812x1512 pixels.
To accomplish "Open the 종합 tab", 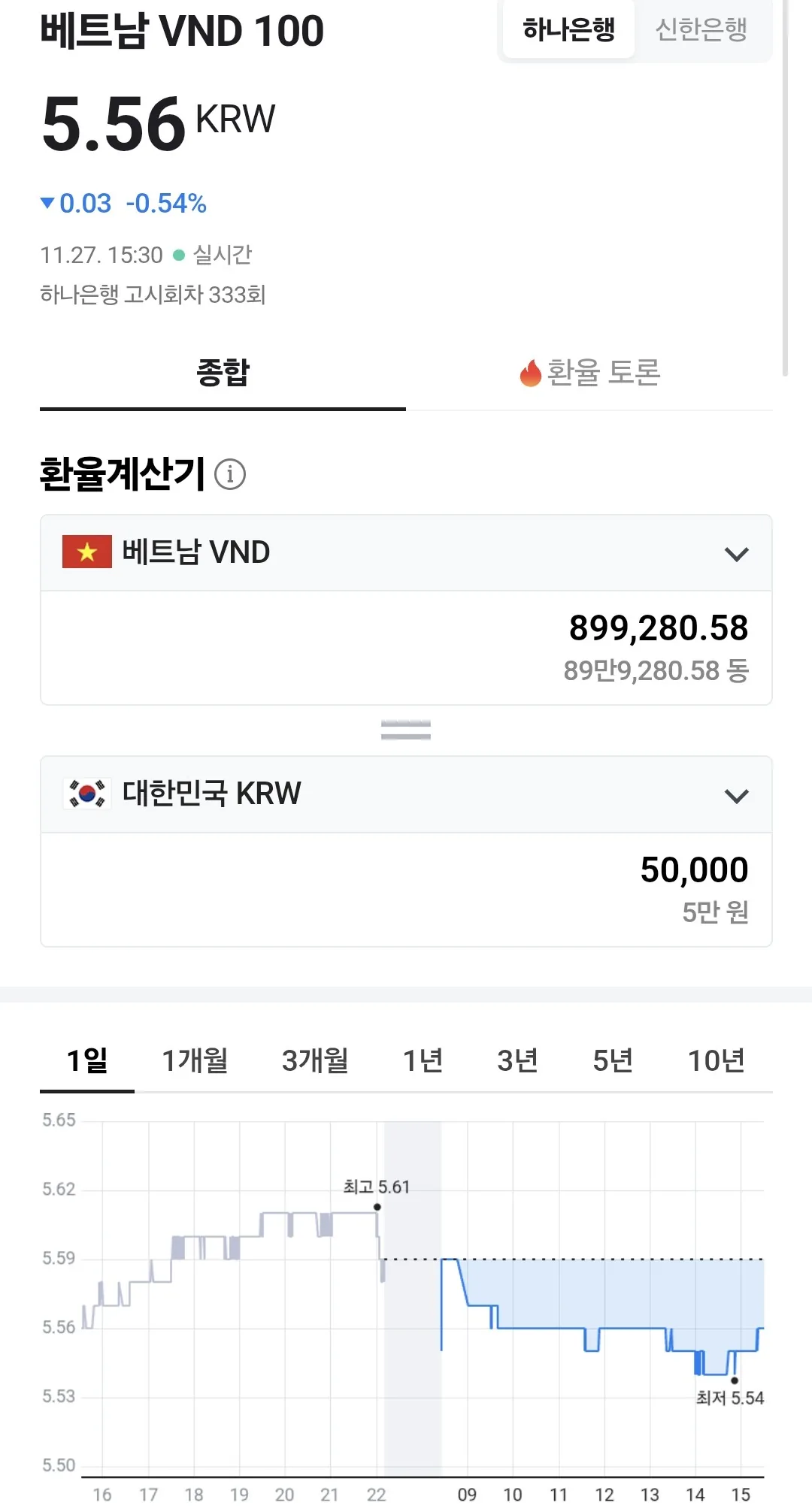I will click(223, 373).
